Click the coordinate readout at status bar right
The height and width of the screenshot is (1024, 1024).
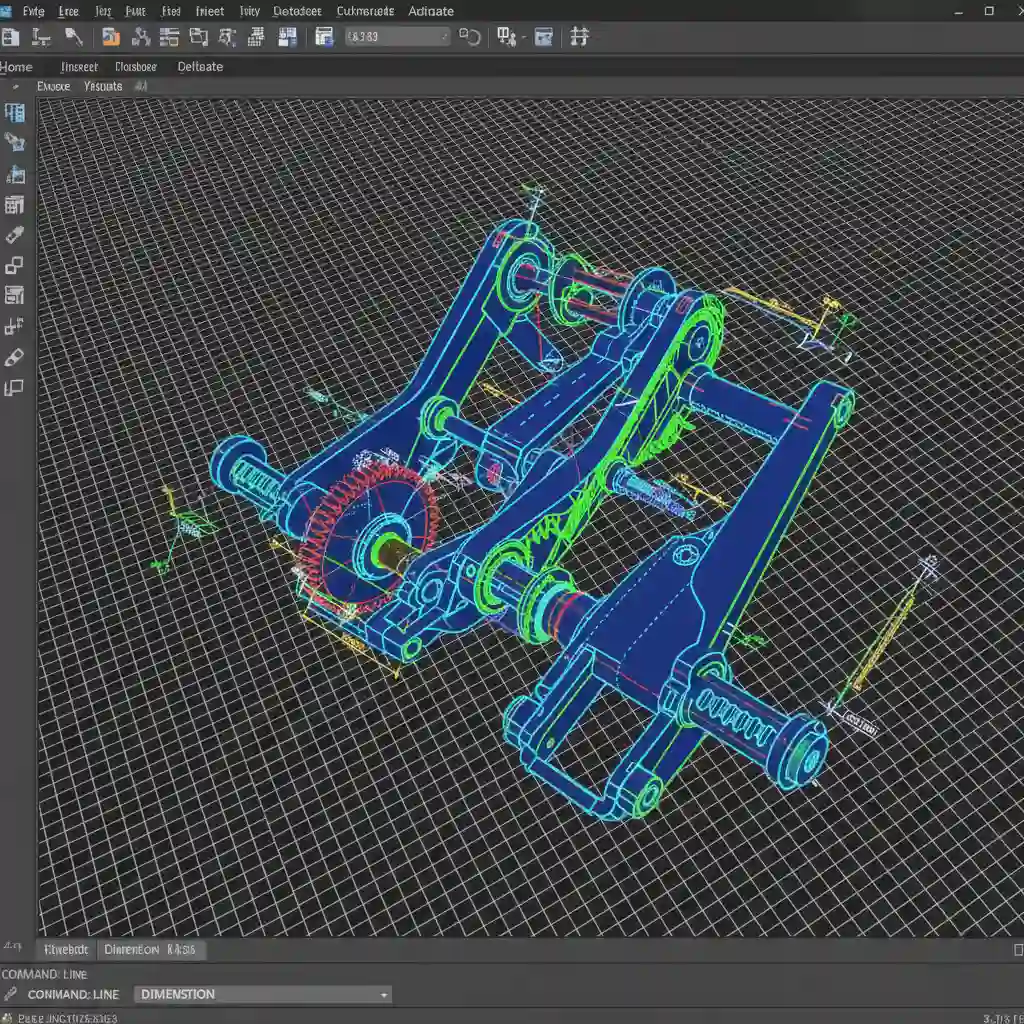pos(1003,1018)
